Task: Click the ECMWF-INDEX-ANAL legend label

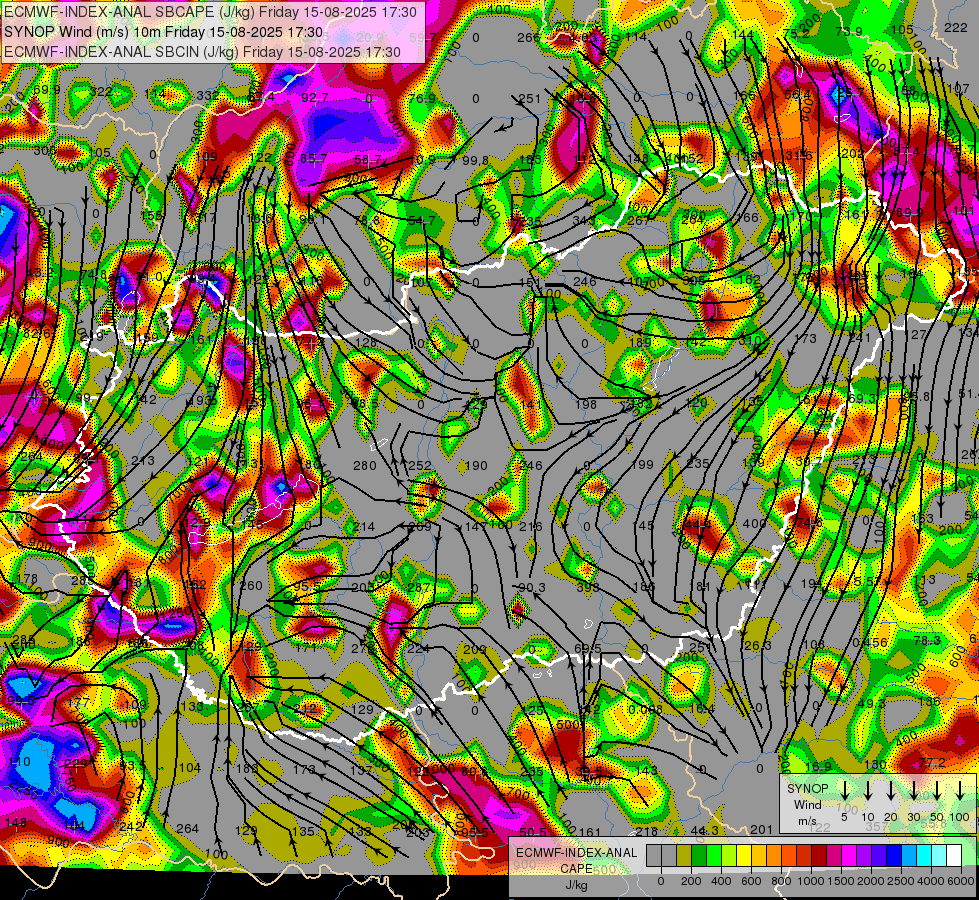Action: [577, 853]
